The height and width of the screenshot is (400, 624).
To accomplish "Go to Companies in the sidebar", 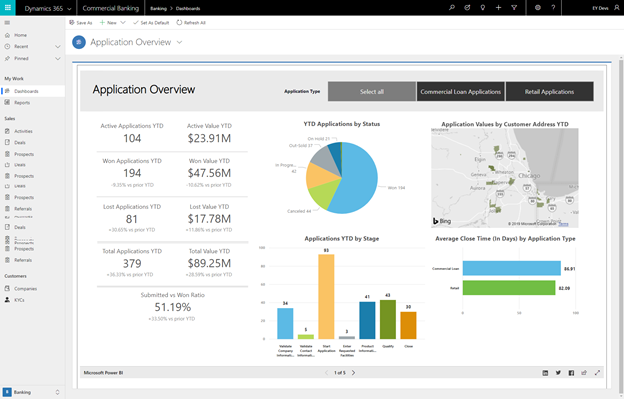I will click(26, 287).
